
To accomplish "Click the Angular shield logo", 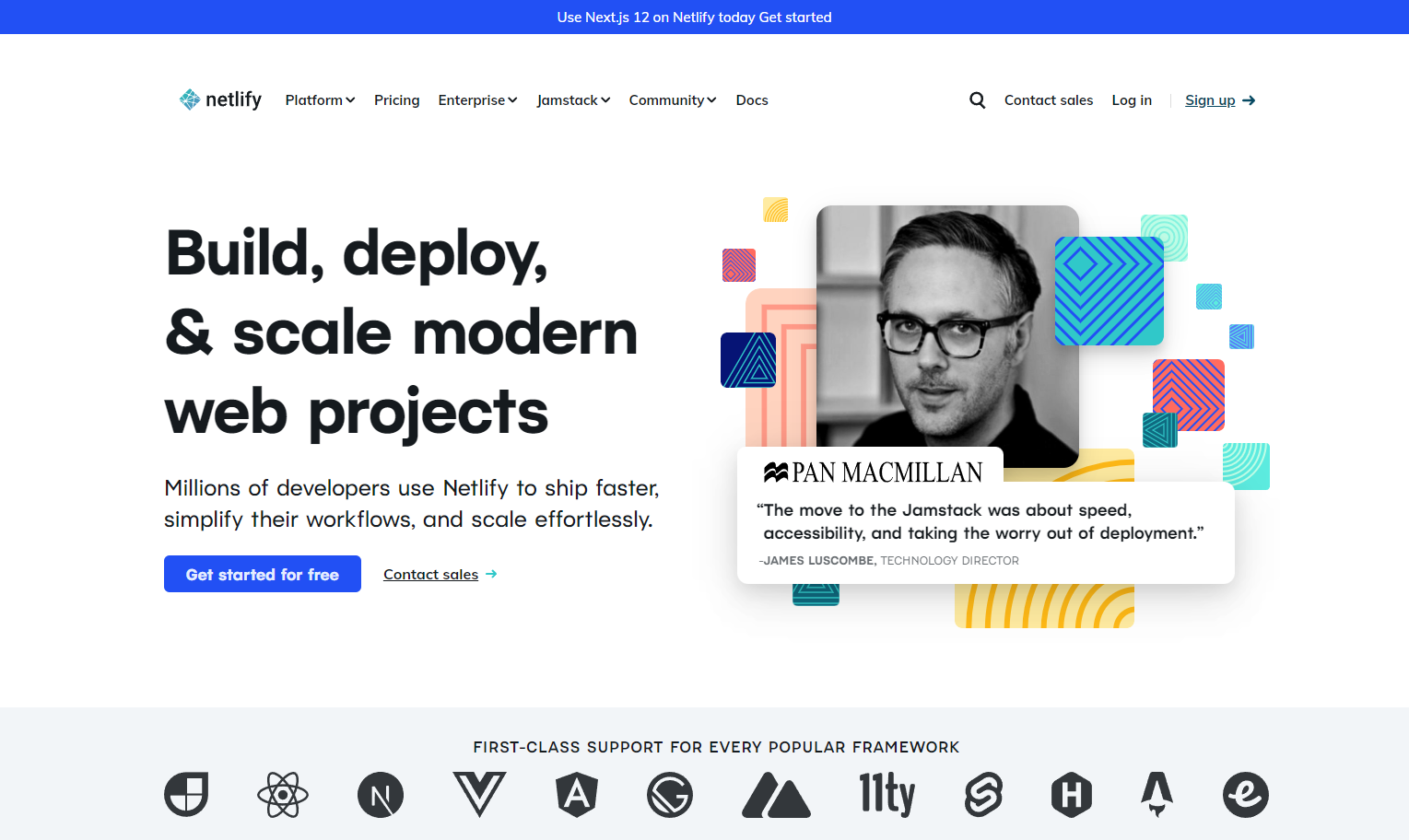I will point(577,794).
